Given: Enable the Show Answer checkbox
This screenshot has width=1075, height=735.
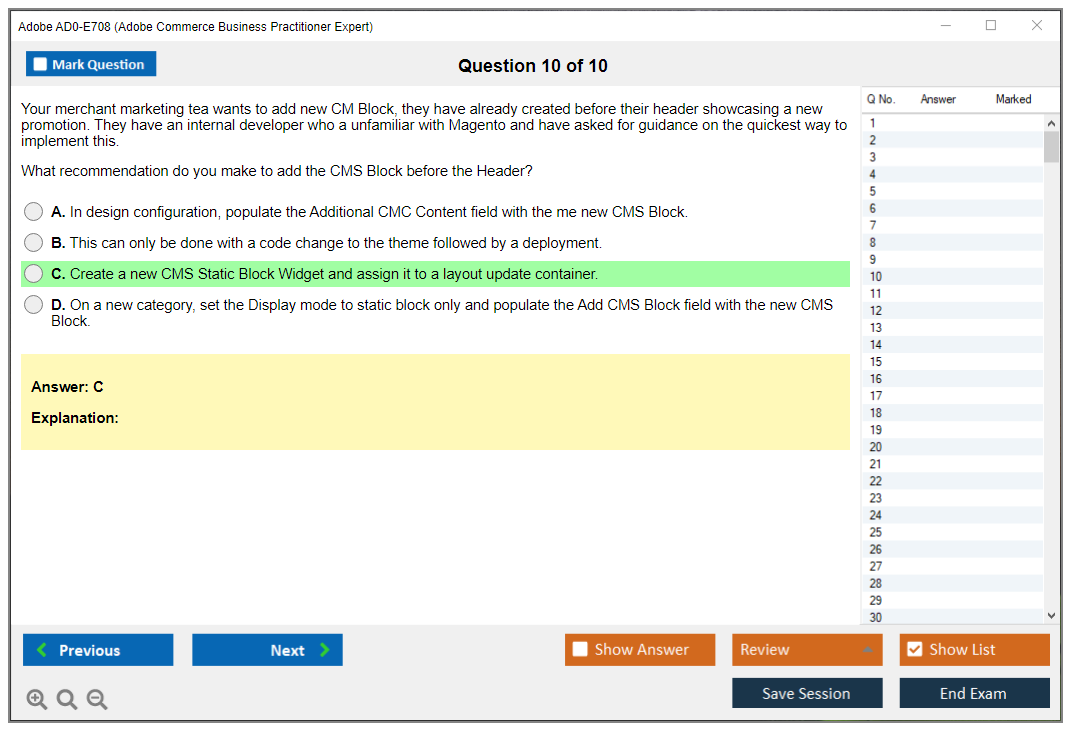Looking at the screenshot, I should tap(580, 650).
